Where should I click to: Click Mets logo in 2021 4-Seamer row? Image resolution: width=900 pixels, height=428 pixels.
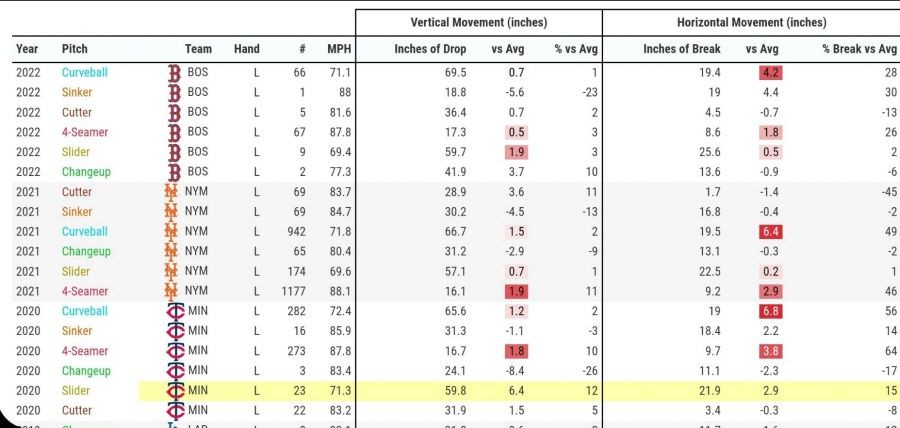point(173,291)
